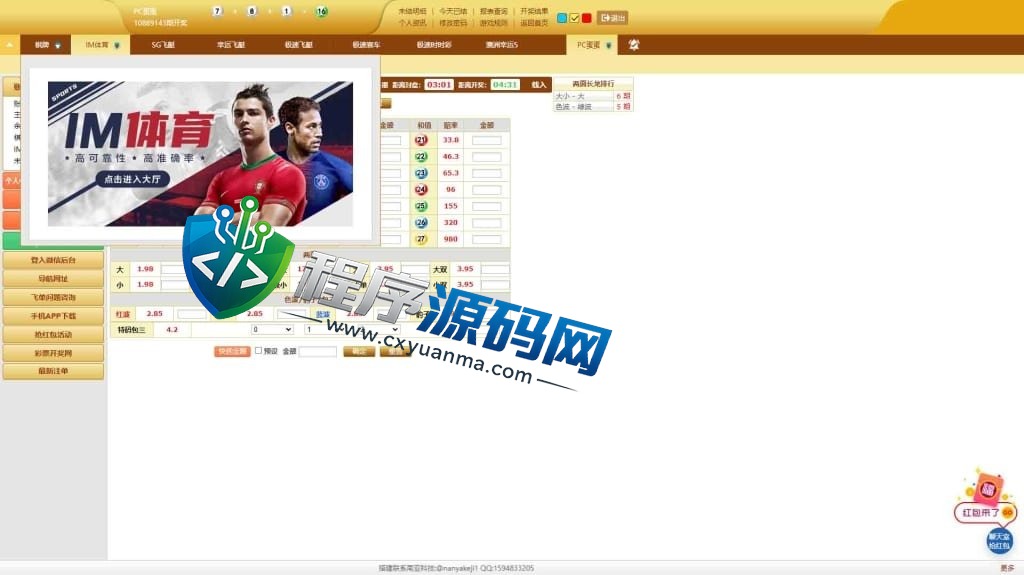Click 点击进入大厅 button on banner
The height and width of the screenshot is (575, 1024).
[x=133, y=179]
